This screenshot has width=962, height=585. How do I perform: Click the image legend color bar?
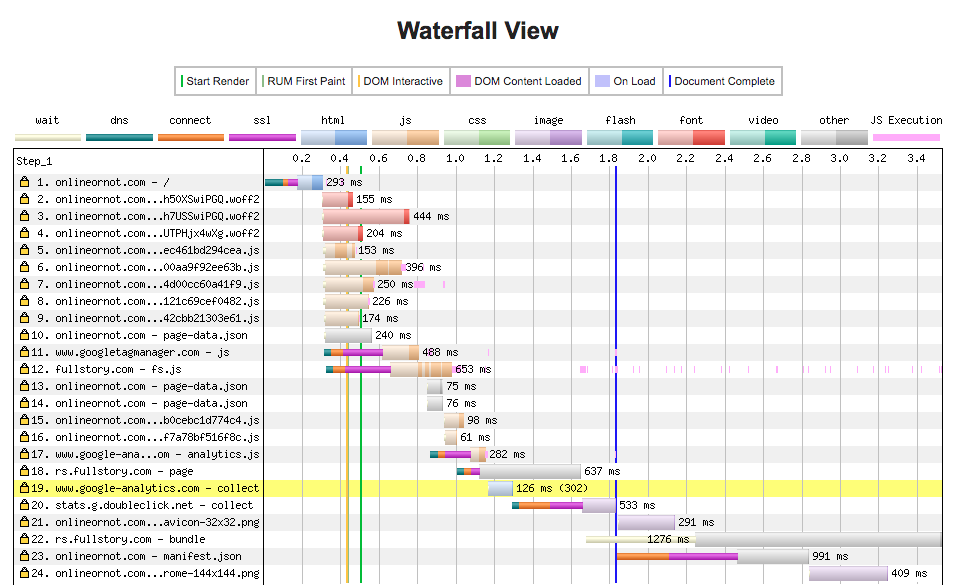[x=548, y=137]
